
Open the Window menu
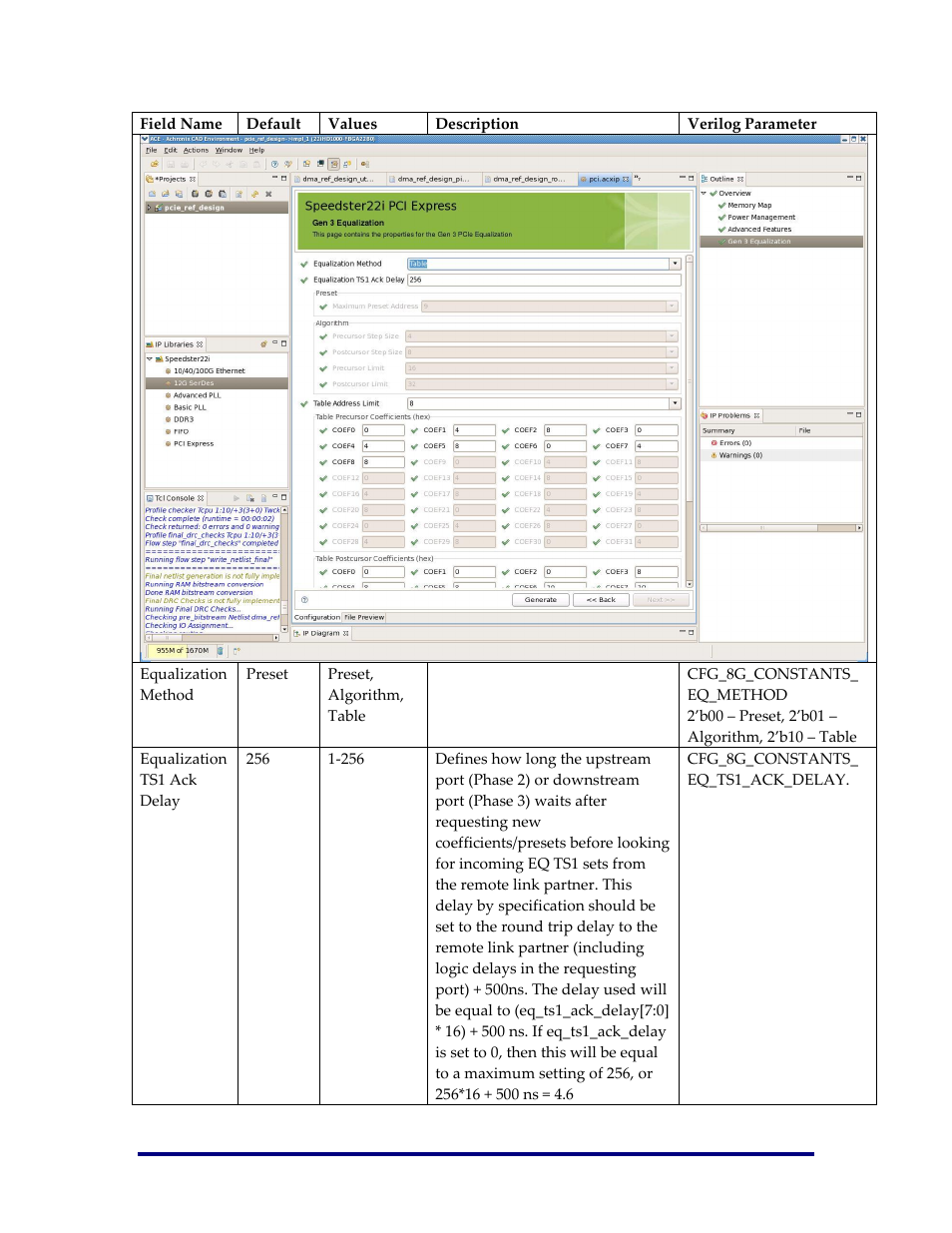point(229,151)
